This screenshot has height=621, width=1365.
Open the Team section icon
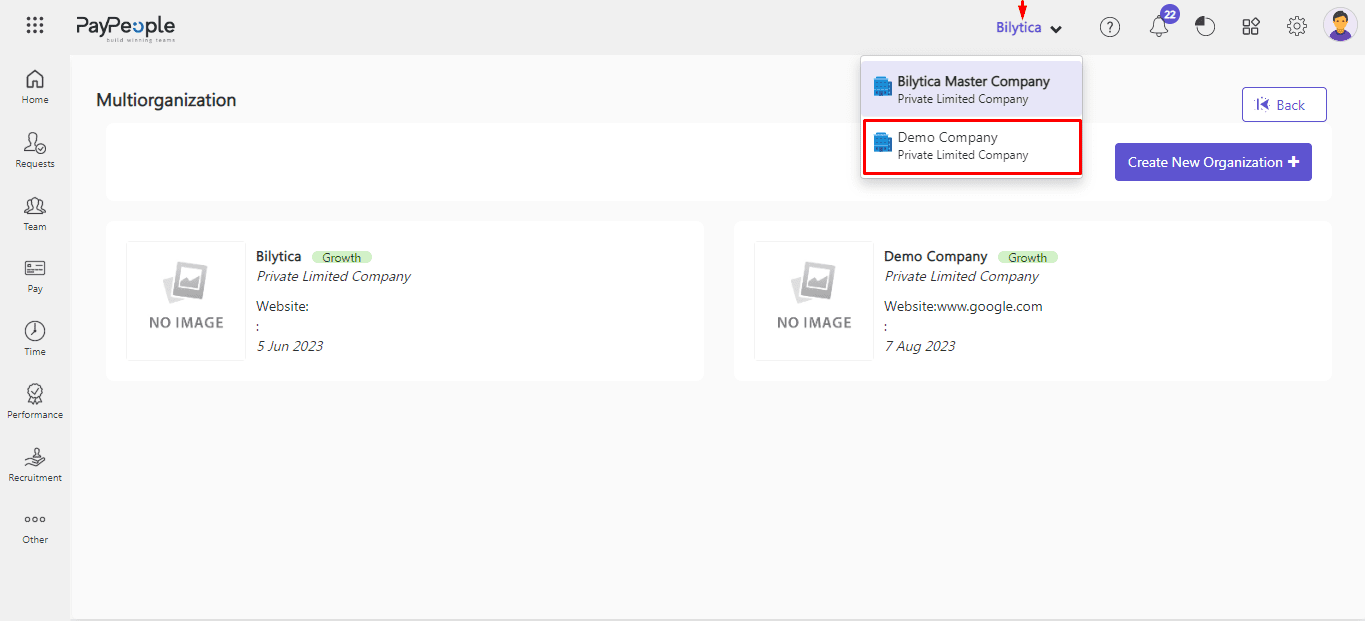(x=35, y=212)
